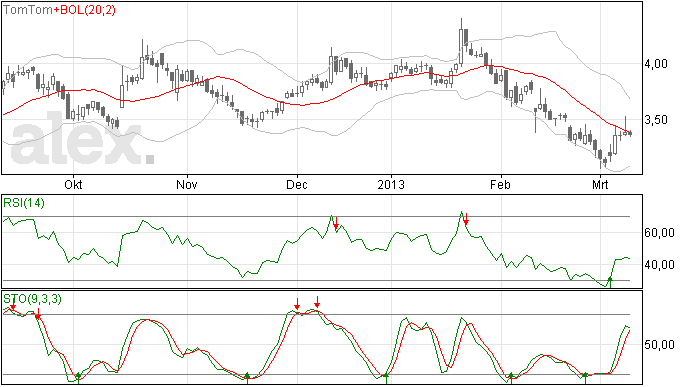Image resolution: width=690 pixels, height=387 pixels.
Task: Click the RSI green buy arrow in March
Action: tap(610, 282)
